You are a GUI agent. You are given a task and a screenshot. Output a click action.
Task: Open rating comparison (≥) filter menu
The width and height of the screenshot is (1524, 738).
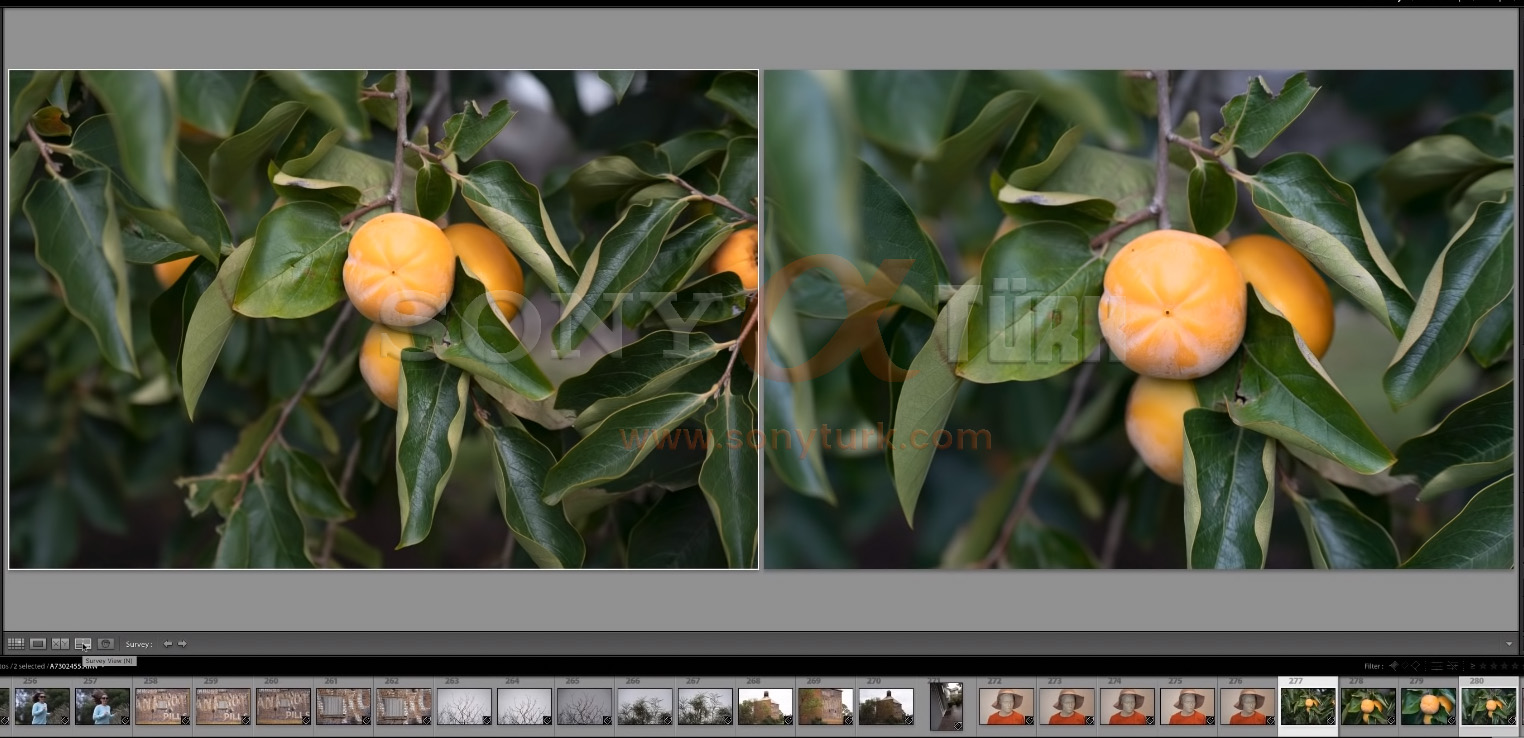[1472, 666]
